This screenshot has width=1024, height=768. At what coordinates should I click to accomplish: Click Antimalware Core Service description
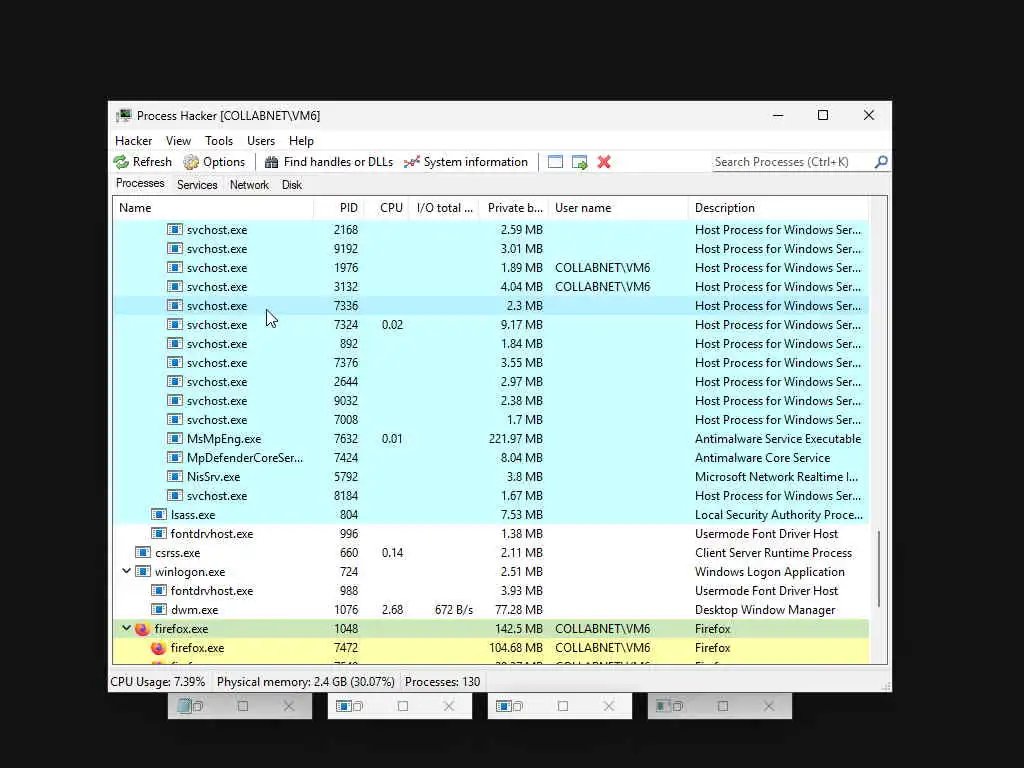click(x=762, y=458)
